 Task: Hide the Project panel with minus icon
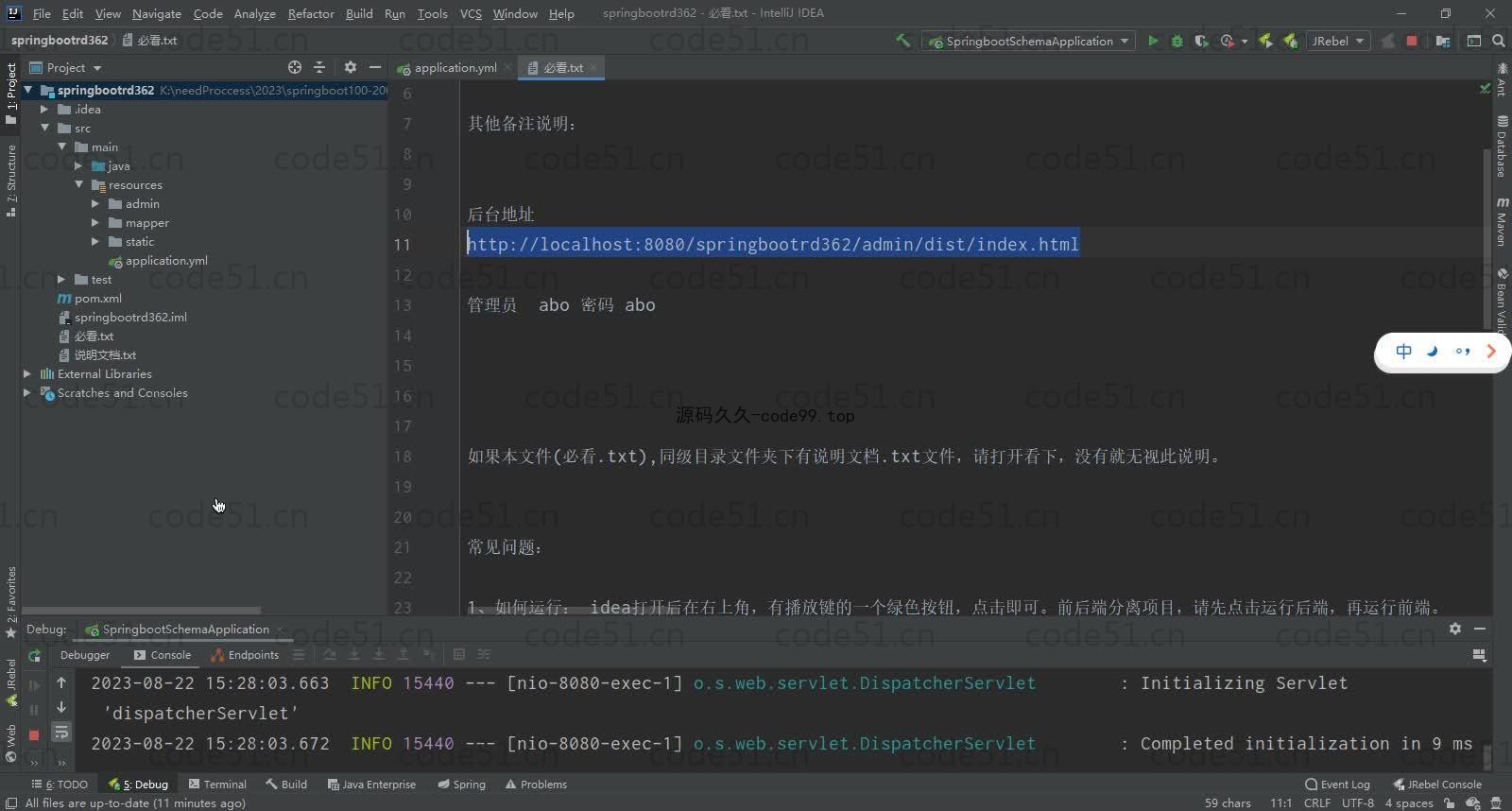pyautogui.click(x=375, y=67)
